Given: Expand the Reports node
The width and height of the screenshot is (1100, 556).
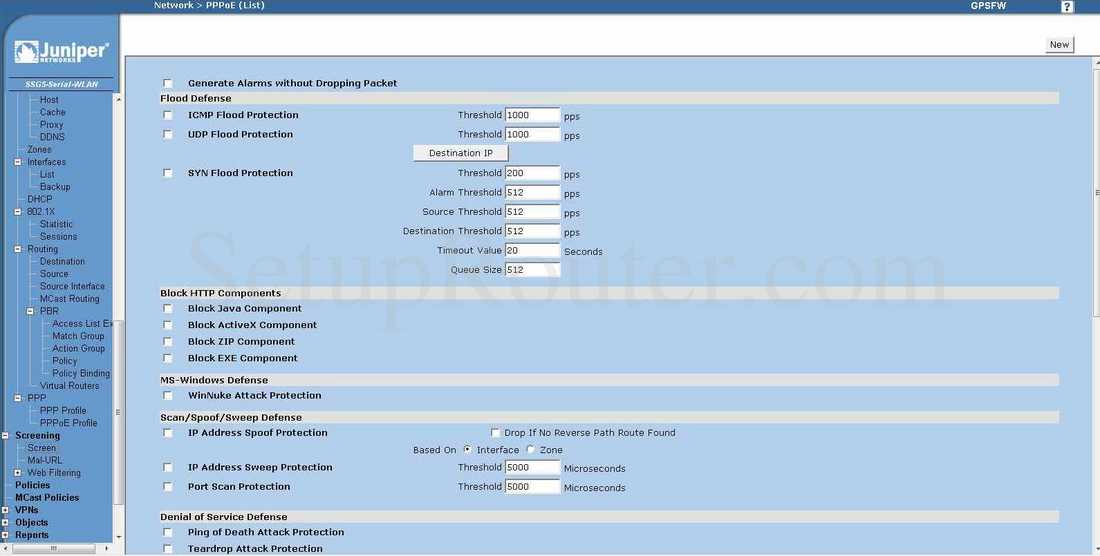Looking at the screenshot, I should pos(5,536).
